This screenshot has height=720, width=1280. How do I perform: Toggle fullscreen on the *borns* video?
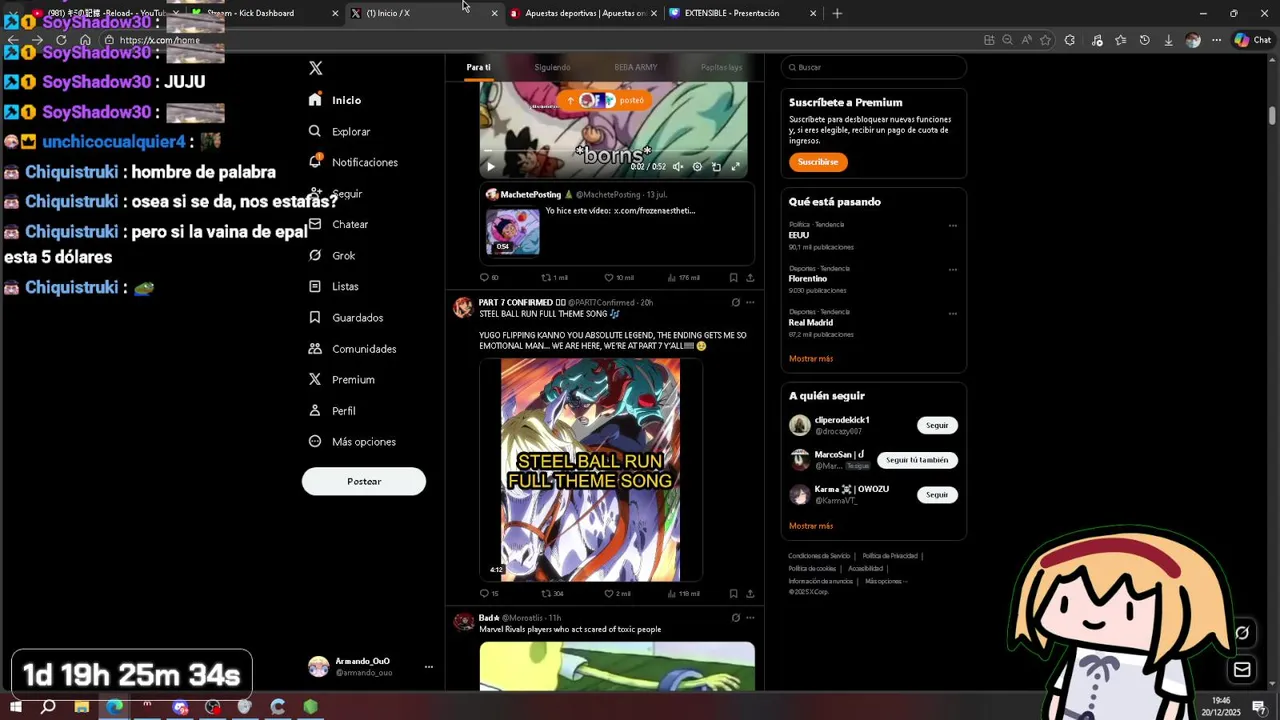[735, 167]
